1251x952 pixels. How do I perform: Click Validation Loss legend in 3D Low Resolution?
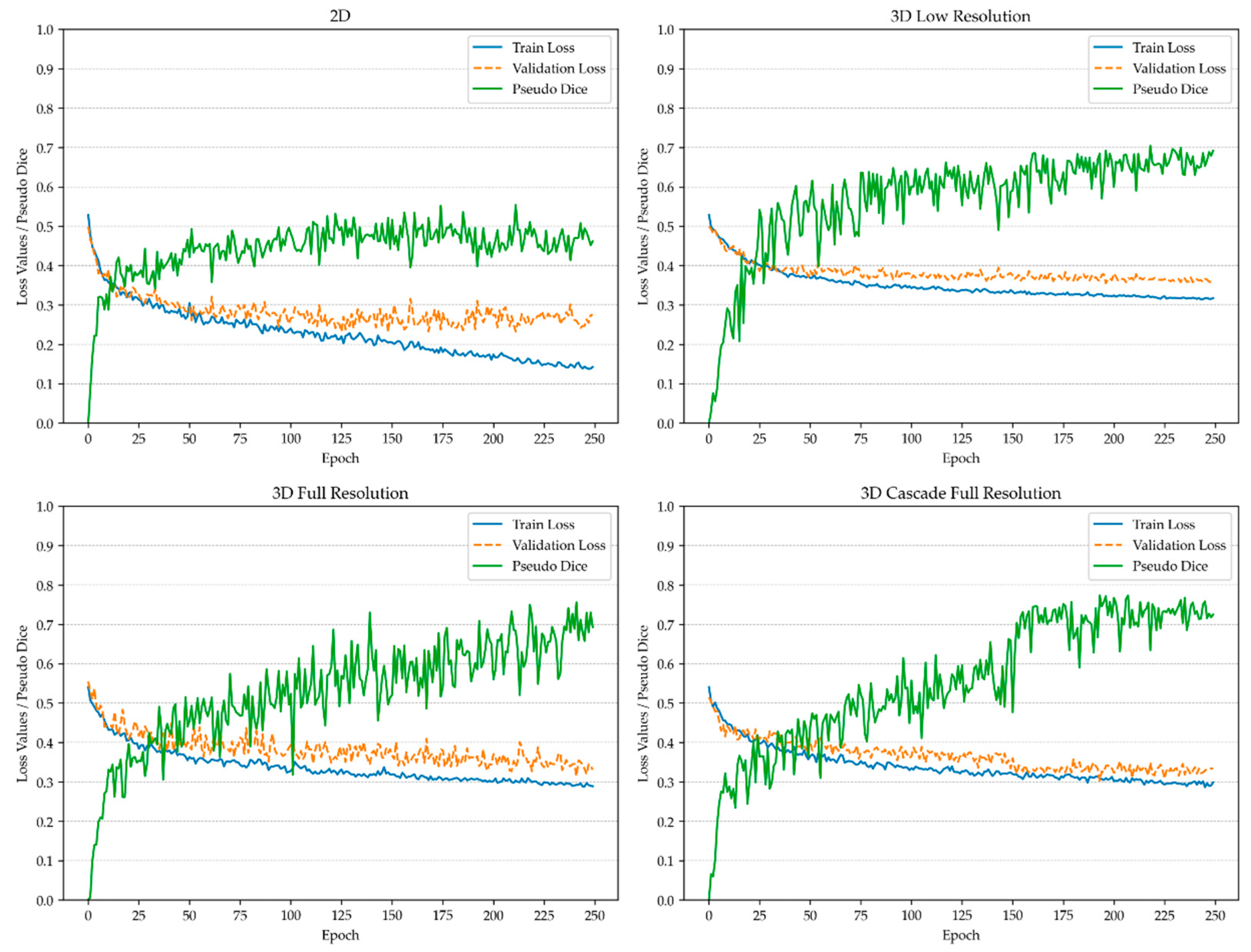click(x=1178, y=69)
